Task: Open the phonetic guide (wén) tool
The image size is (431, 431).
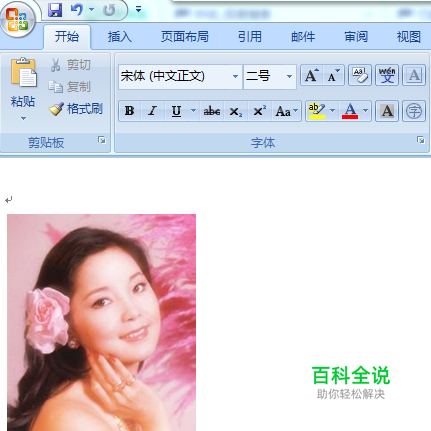Action: pos(387,75)
